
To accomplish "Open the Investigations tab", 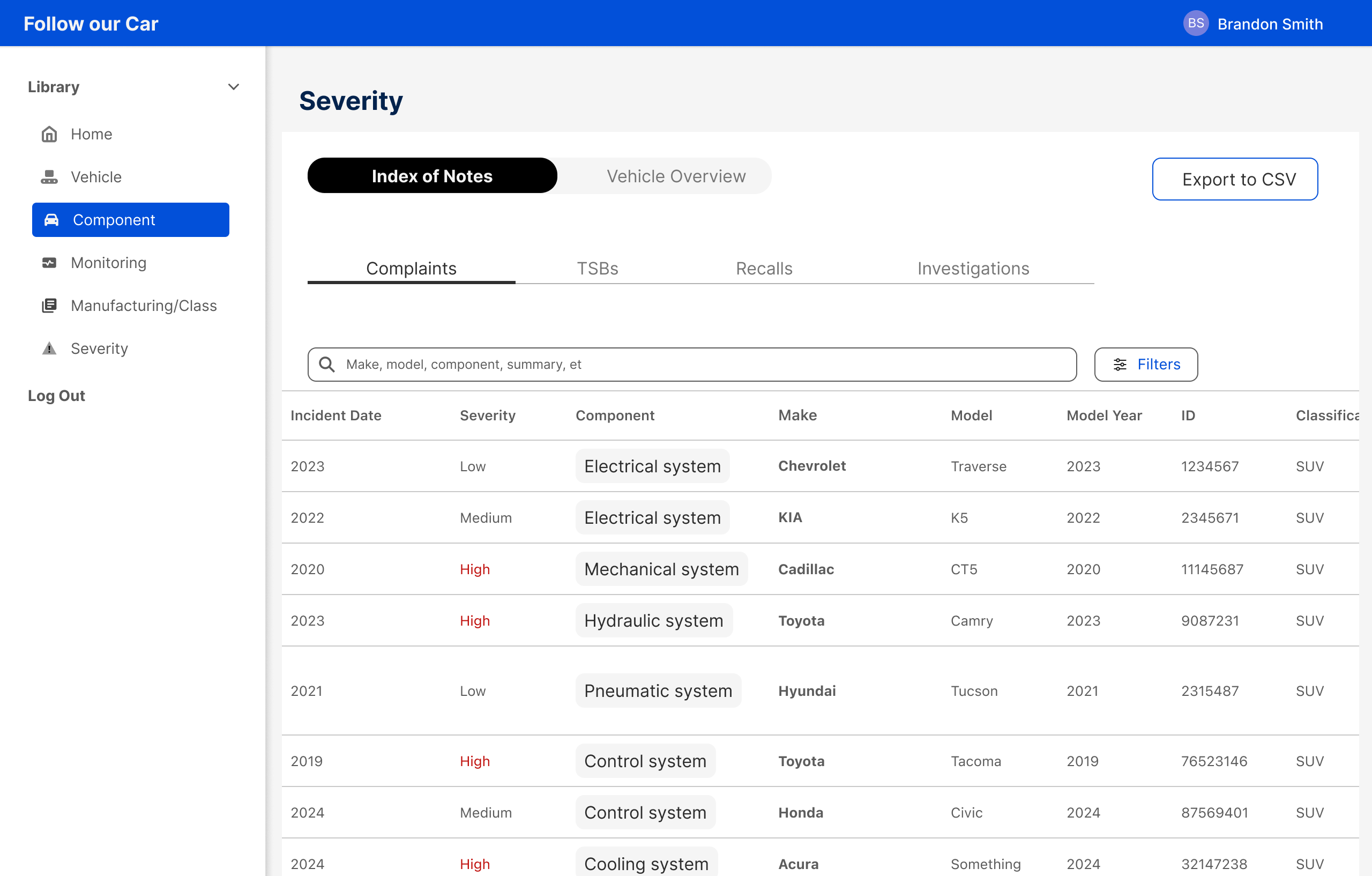I will [973, 269].
